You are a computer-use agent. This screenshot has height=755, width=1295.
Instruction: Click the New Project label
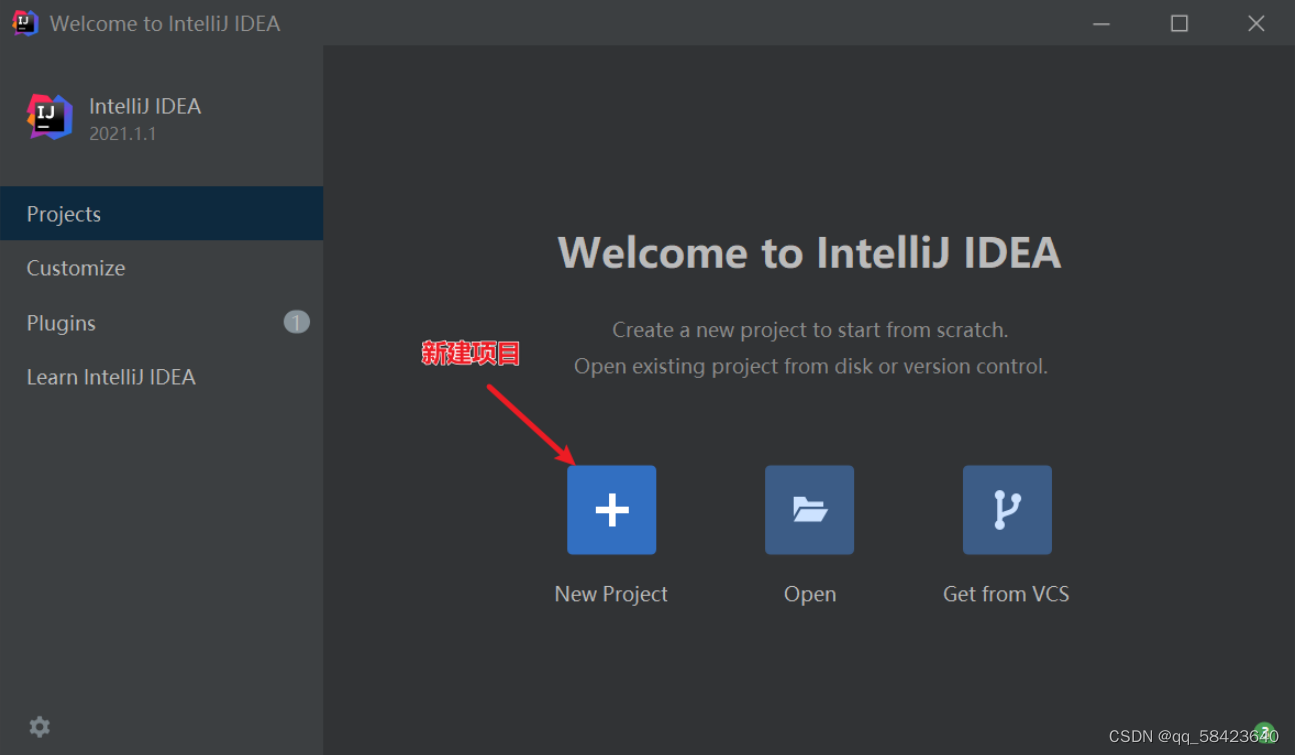pyautogui.click(x=611, y=594)
